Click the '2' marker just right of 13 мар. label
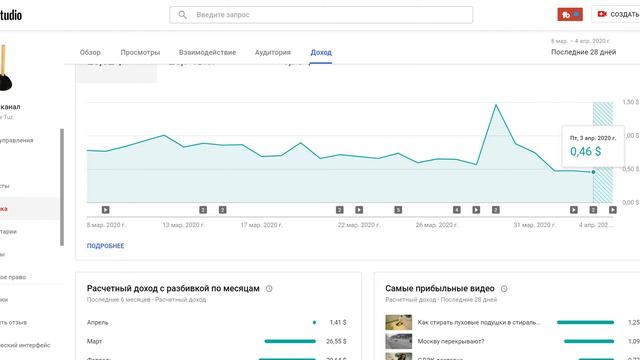The height and width of the screenshot is (360, 640). [x=203, y=210]
